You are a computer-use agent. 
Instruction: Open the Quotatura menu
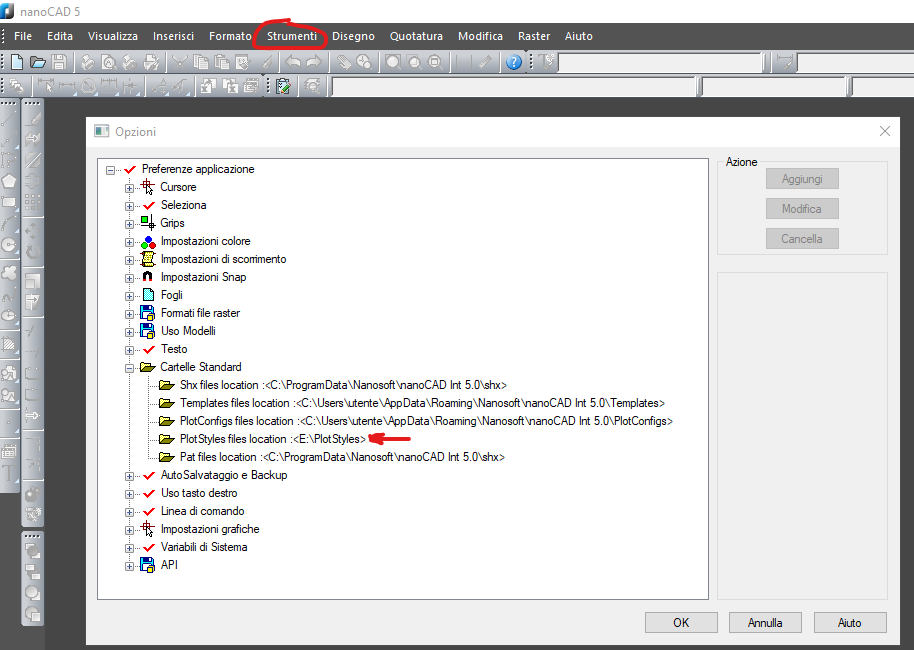[416, 36]
